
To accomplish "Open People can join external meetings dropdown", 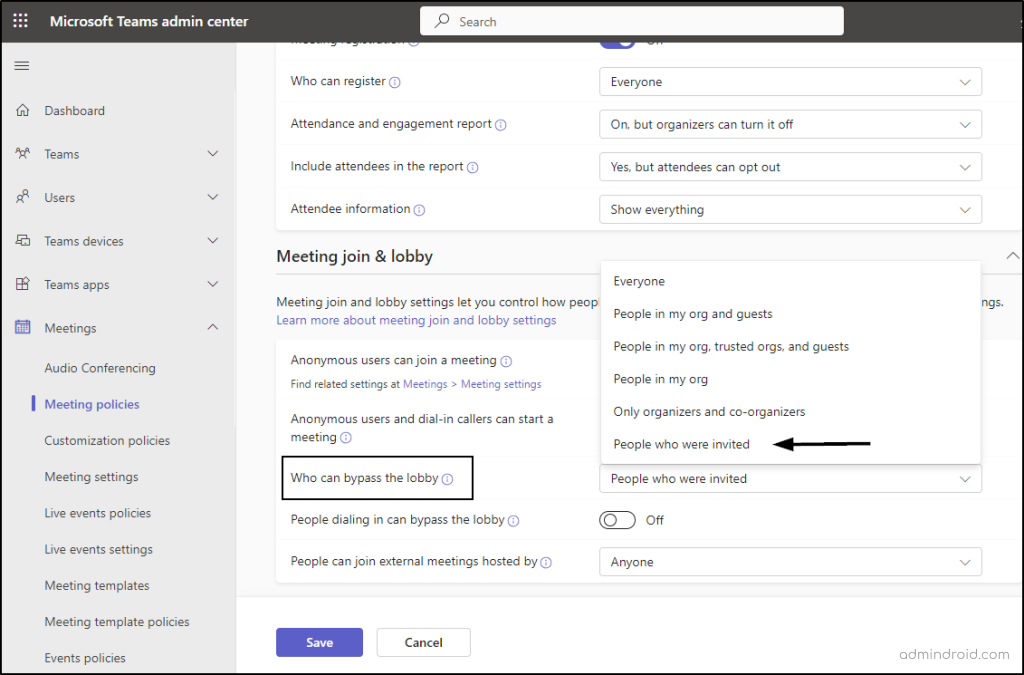I will point(790,562).
